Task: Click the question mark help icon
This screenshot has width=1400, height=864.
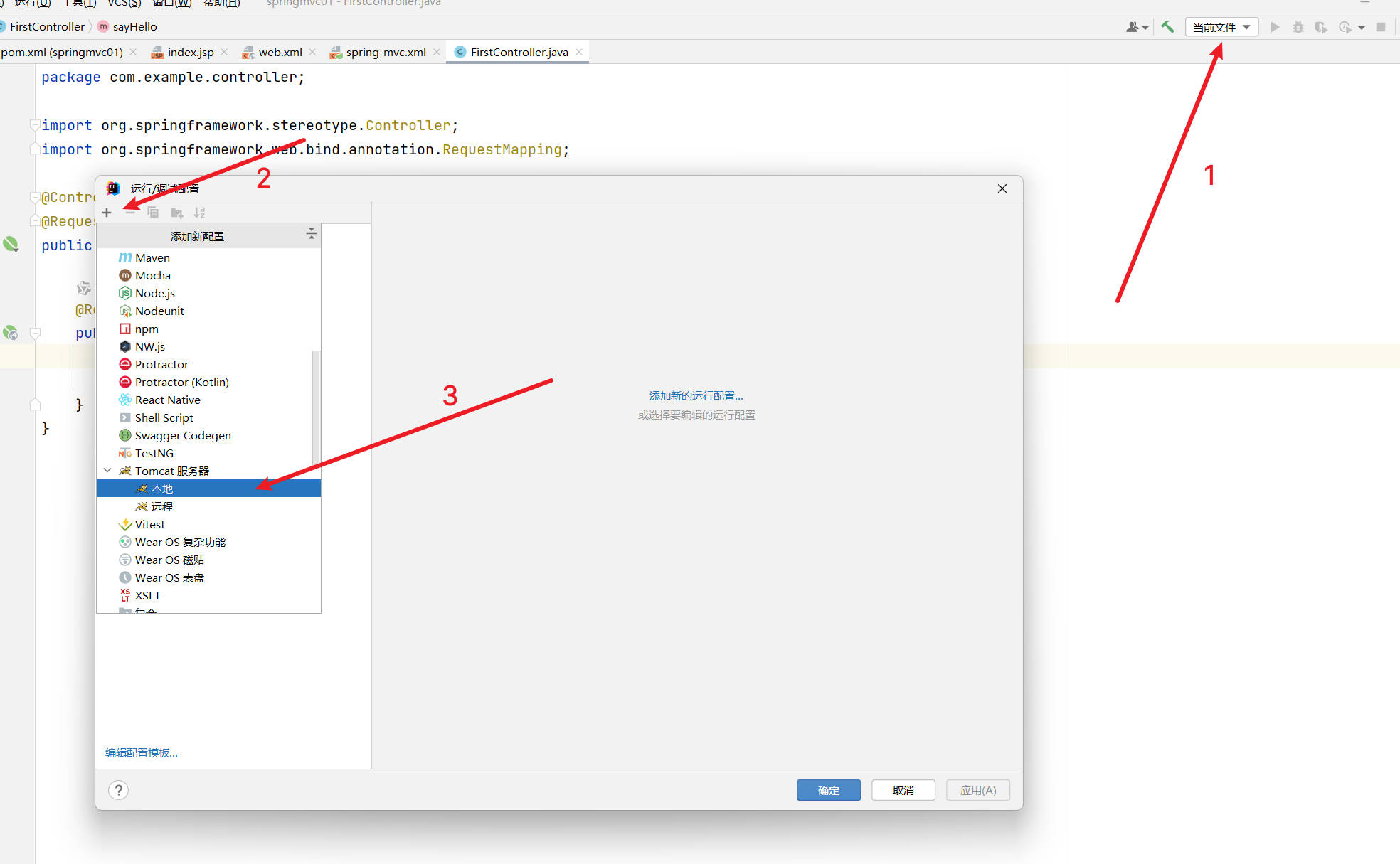Action: pyautogui.click(x=119, y=790)
